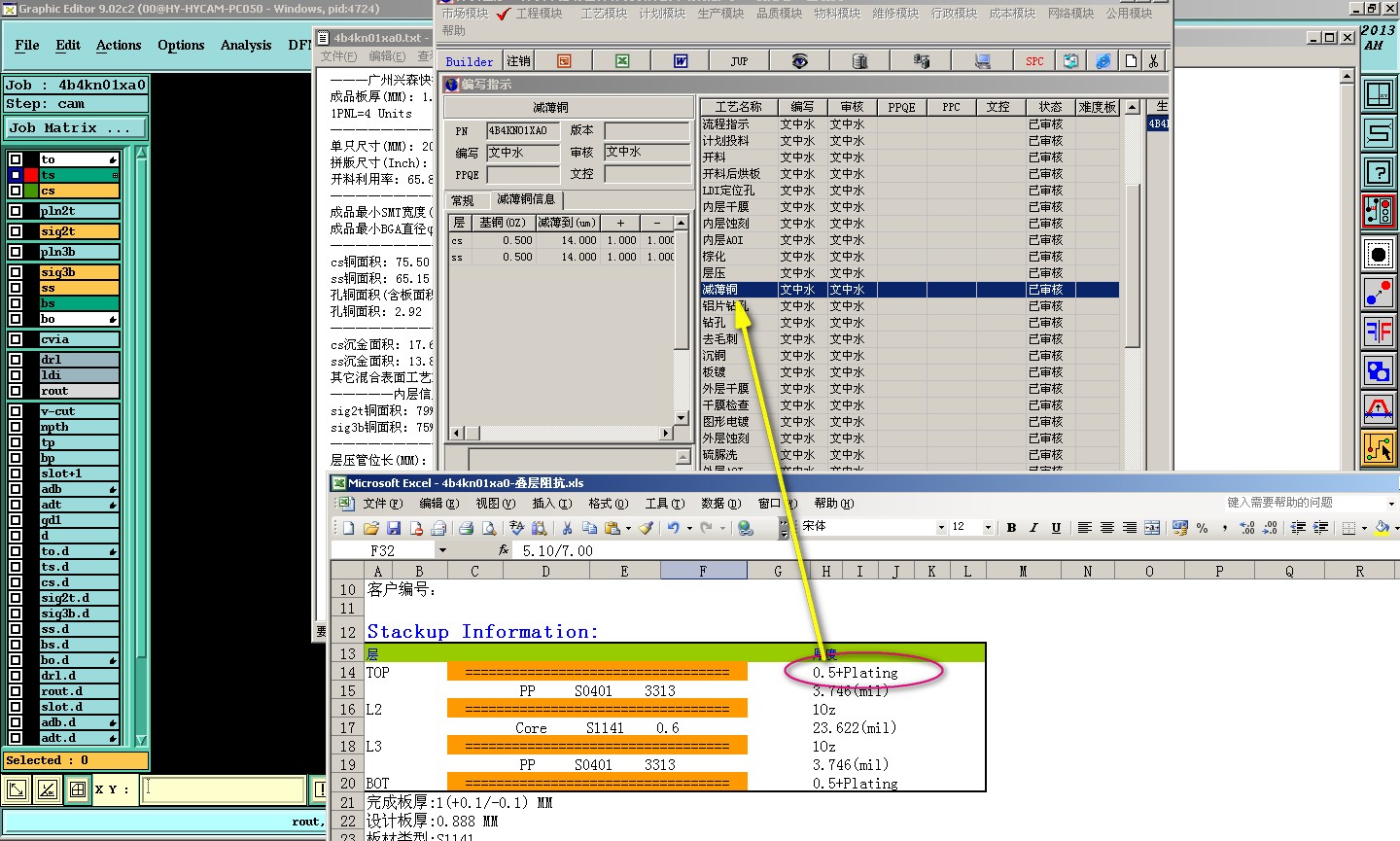1400x841 pixels.
Task: Click the grid icon beside XY field
Action: coord(78,789)
